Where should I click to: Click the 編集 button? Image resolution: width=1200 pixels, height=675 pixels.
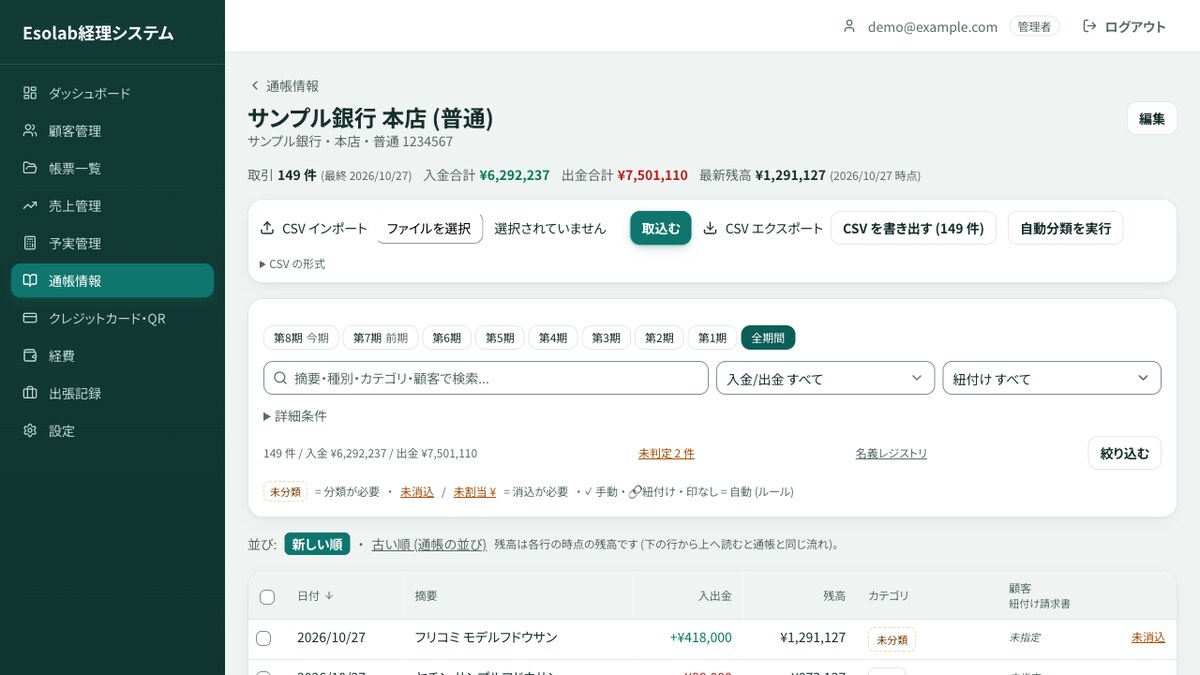point(1152,118)
